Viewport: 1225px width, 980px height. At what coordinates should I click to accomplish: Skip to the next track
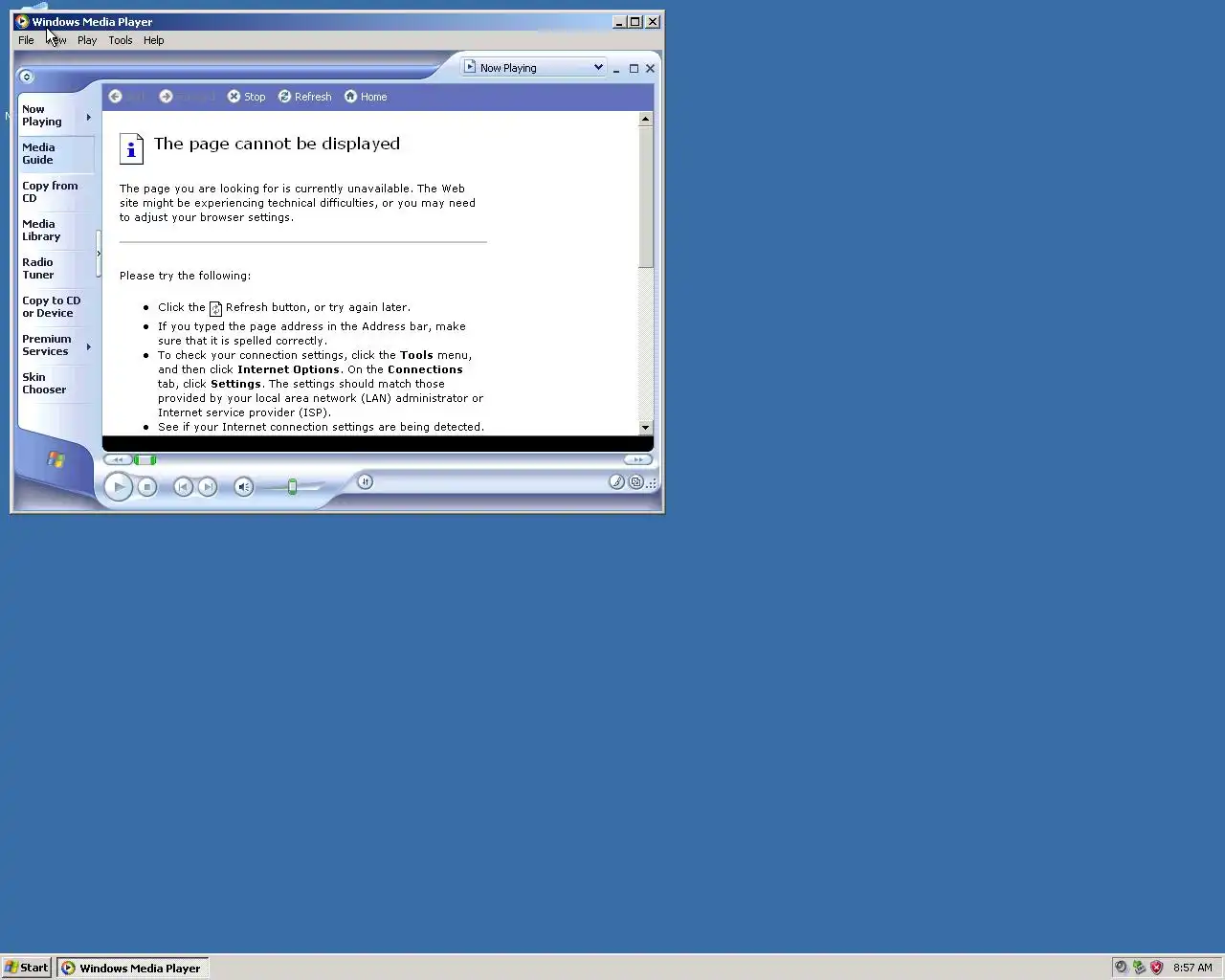(207, 487)
